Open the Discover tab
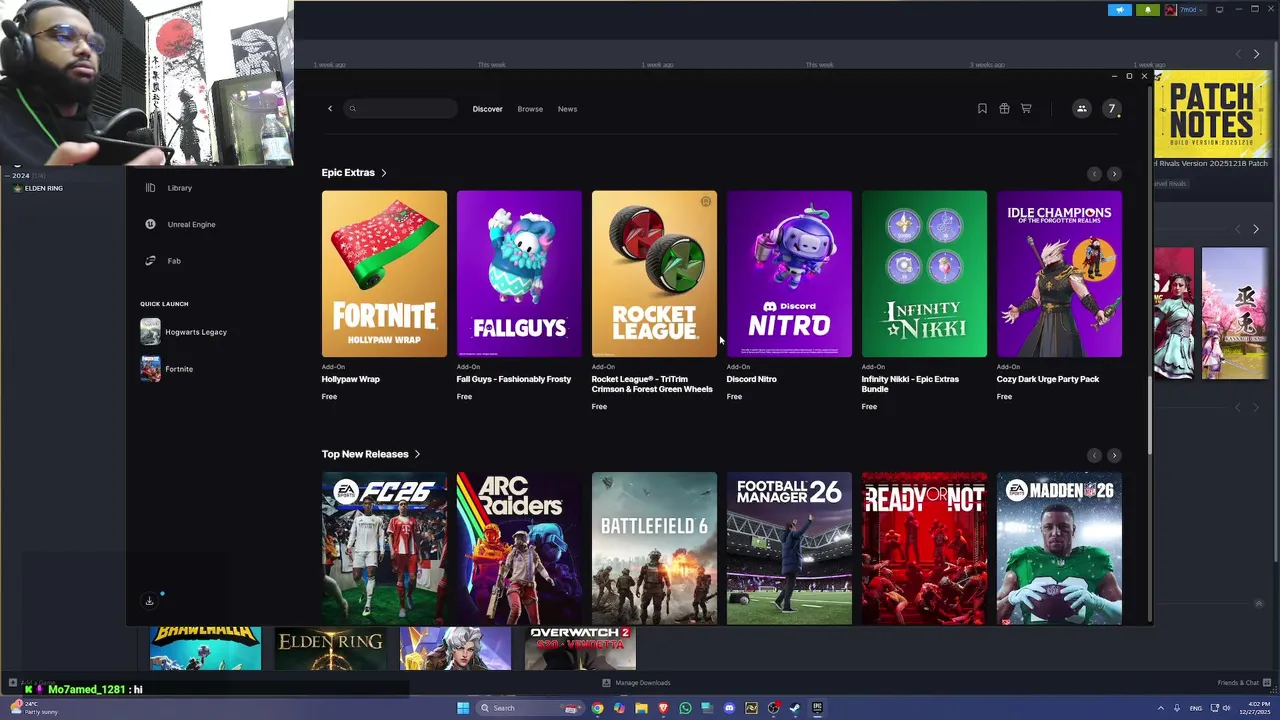1280x720 pixels. coord(487,109)
